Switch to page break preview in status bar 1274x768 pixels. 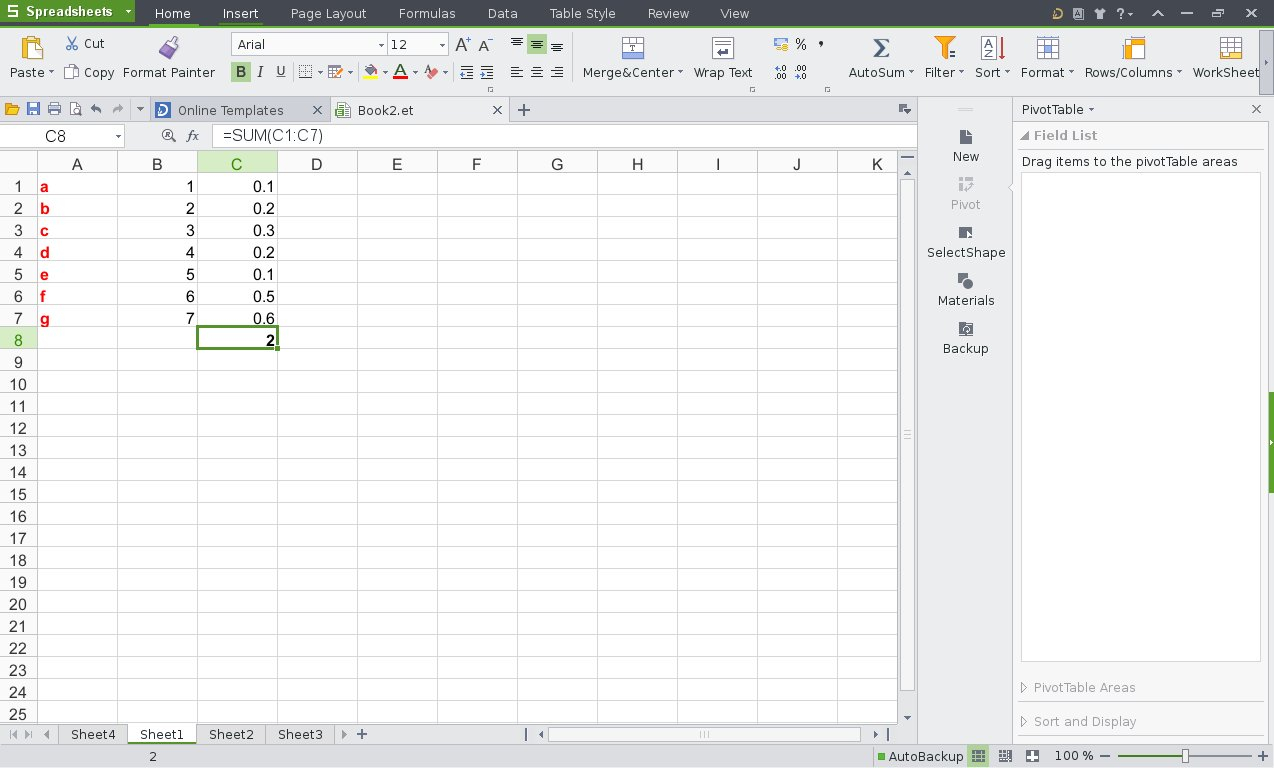[x=1006, y=756]
